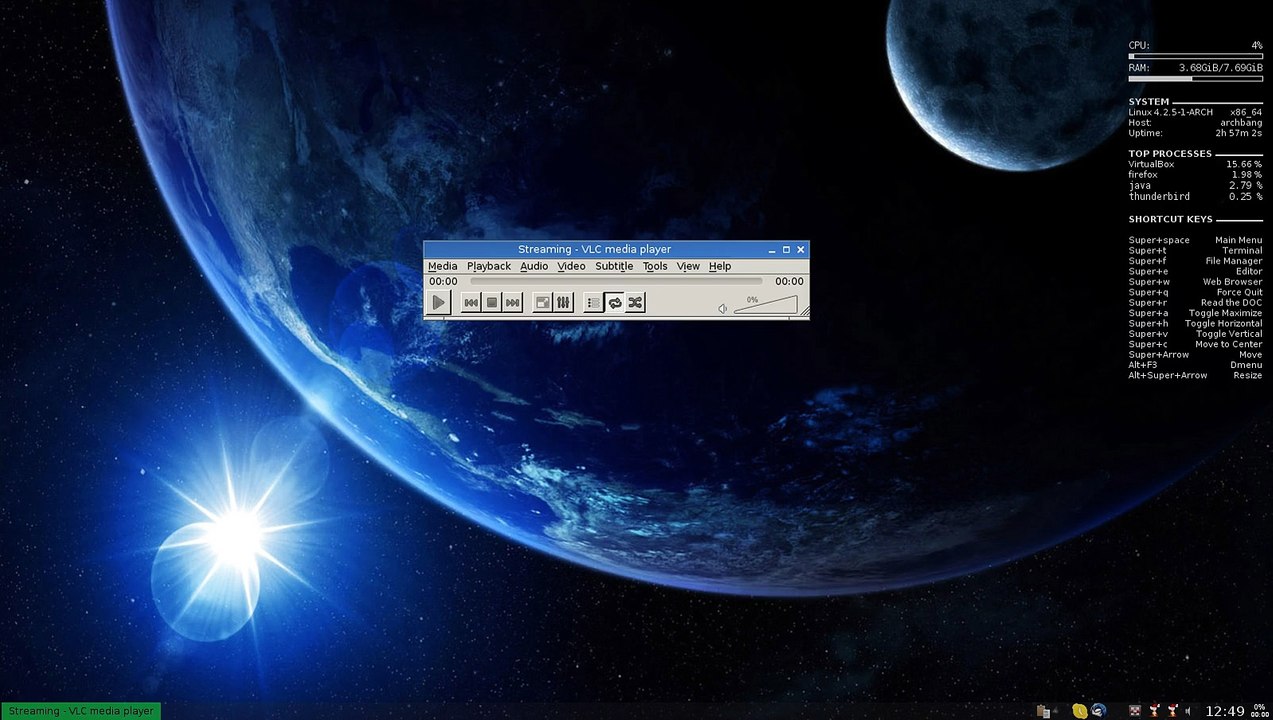Viewport: 1273px width, 720px height.
Task: Click the VLC window title bar
Action: (616, 249)
